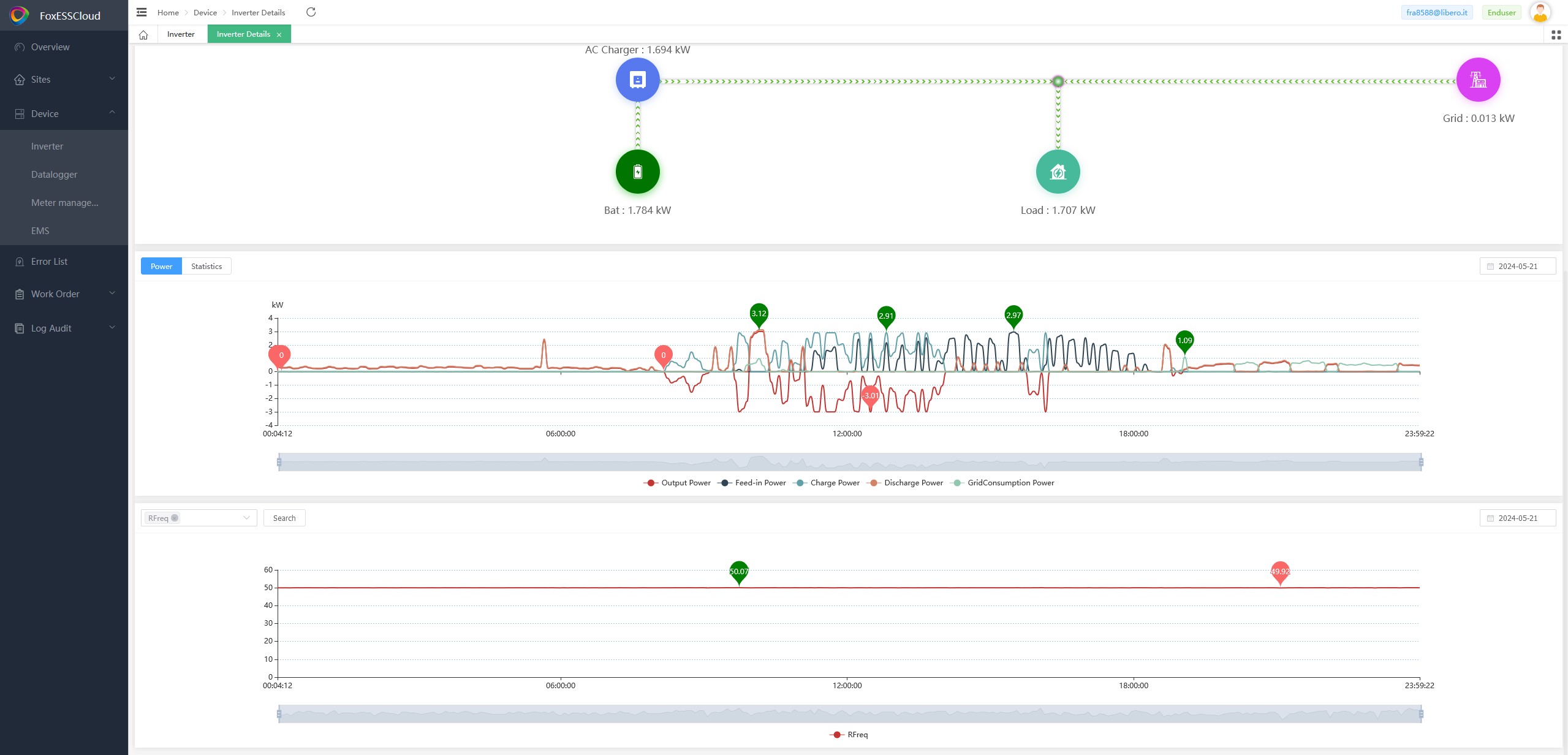1568x755 pixels.
Task: Click the Load house icon
Action: [1058, 172]
